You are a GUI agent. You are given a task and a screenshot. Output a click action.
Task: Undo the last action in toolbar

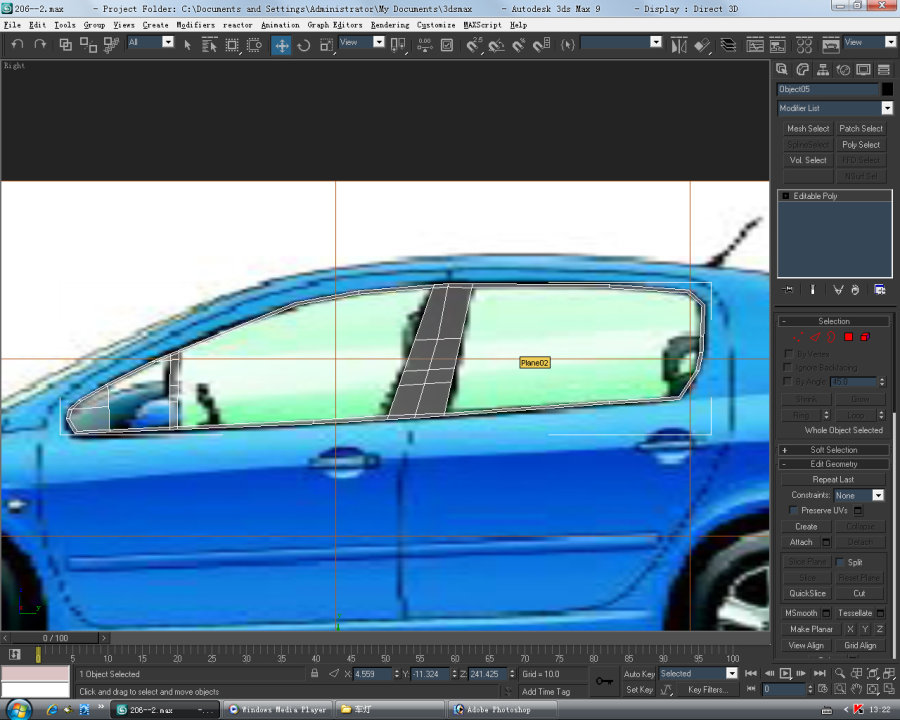pos(17,44)
